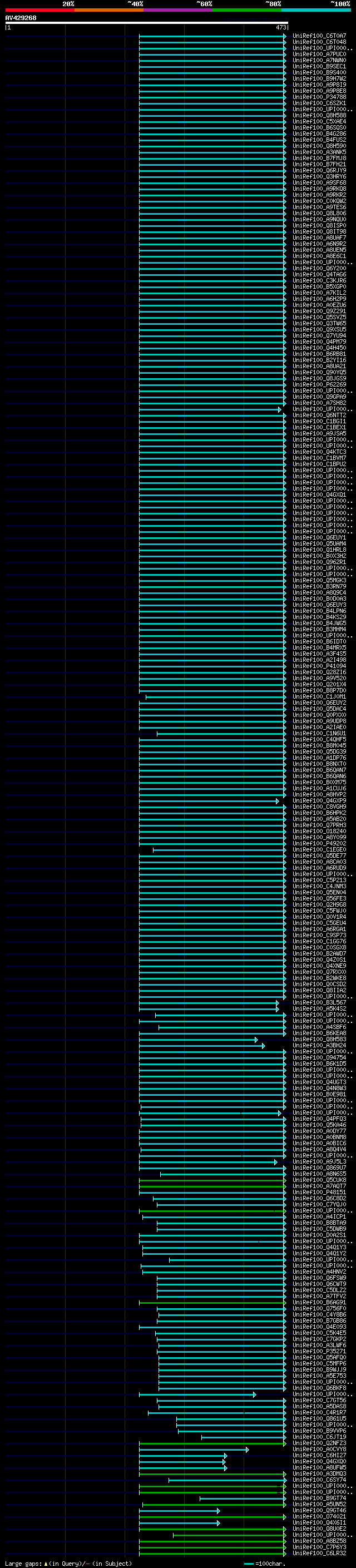Click hit label UniRef100_O18240

319,832
